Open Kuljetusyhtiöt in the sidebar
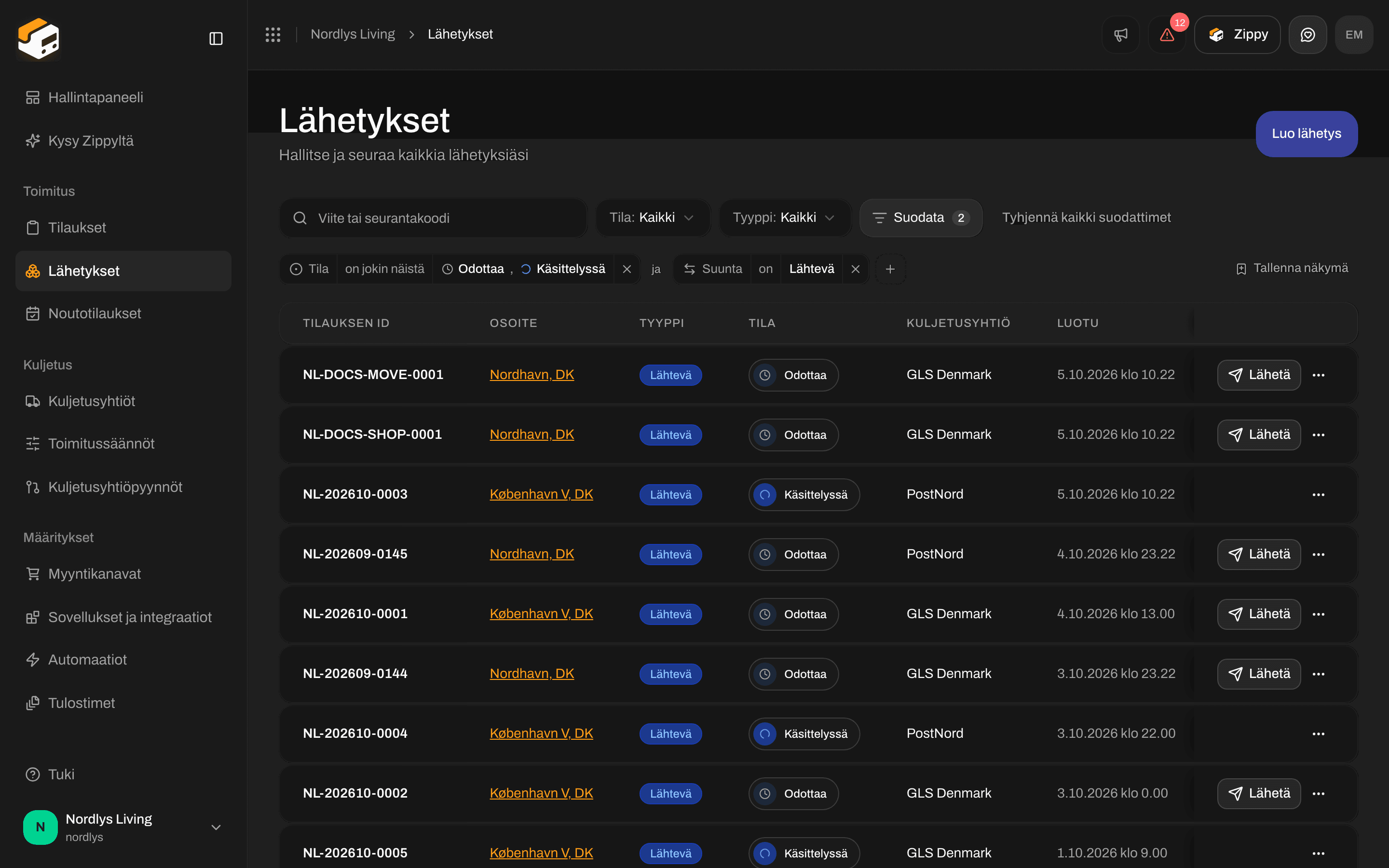 point(123,401)
